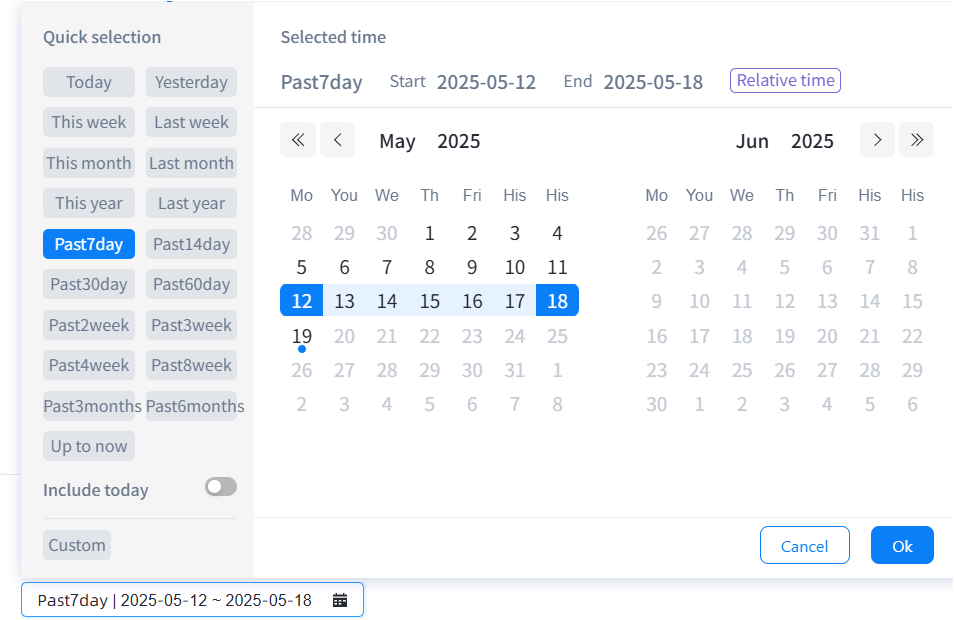Screen dimensions: 954x620
Task: Click the calendar icon in date field
Action: (340, 600)
